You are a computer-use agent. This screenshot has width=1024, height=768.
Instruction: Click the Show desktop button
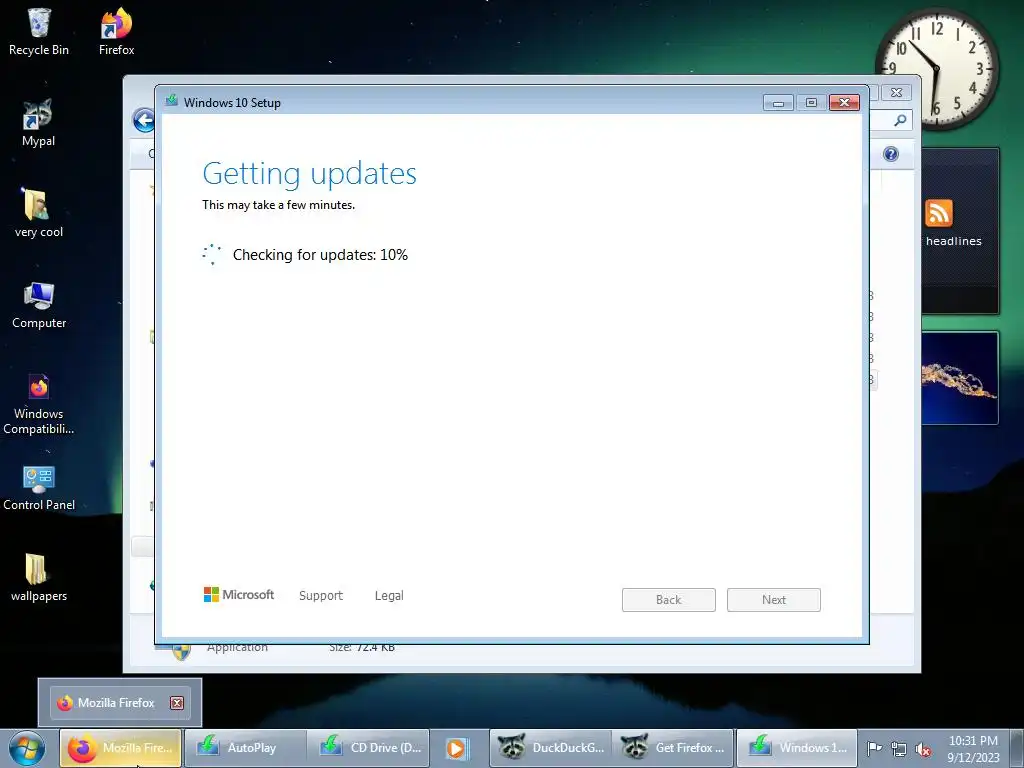point(1016,748)
